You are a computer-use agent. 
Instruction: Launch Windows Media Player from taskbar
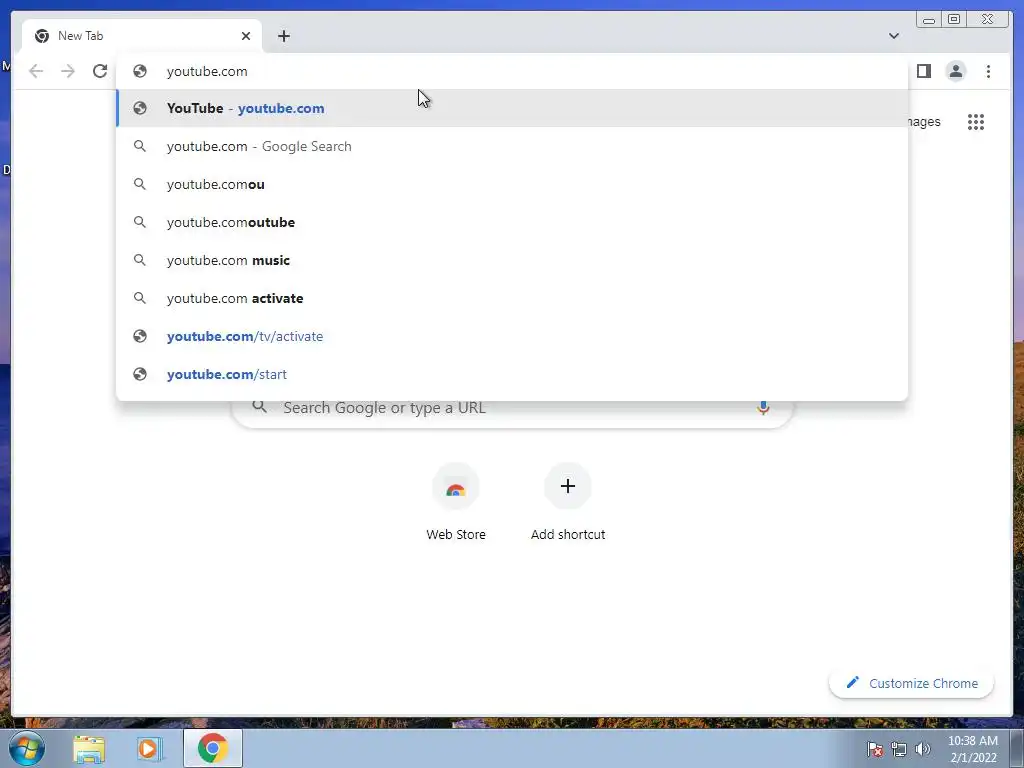[x=149, y=748]
